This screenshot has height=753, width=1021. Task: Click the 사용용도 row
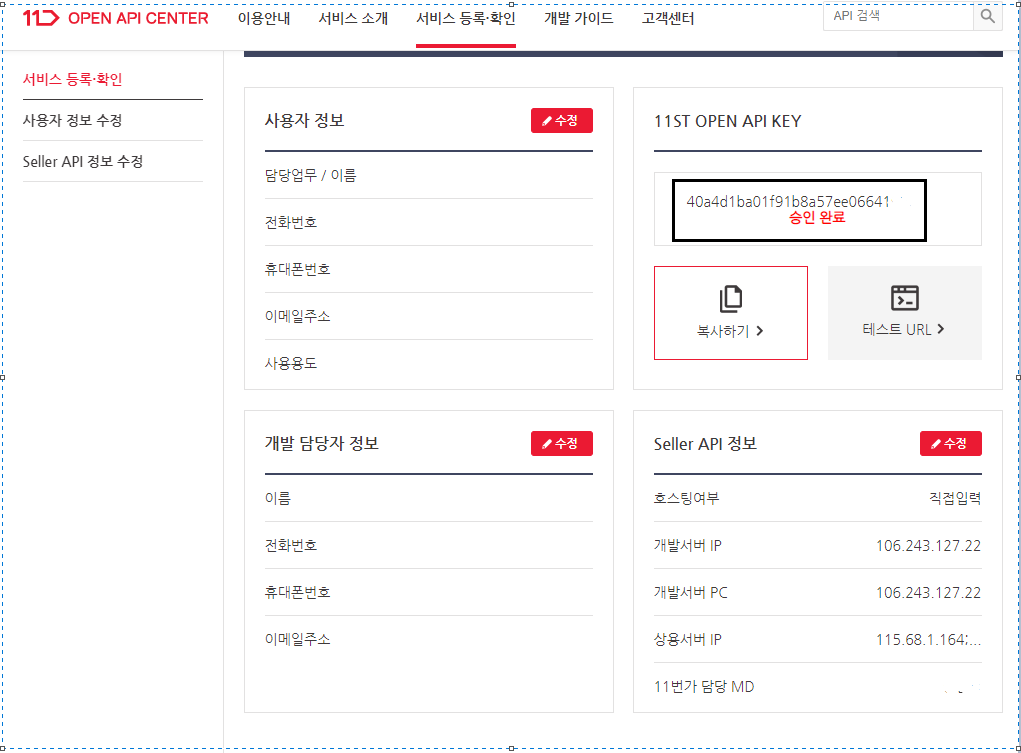[428, 363]
